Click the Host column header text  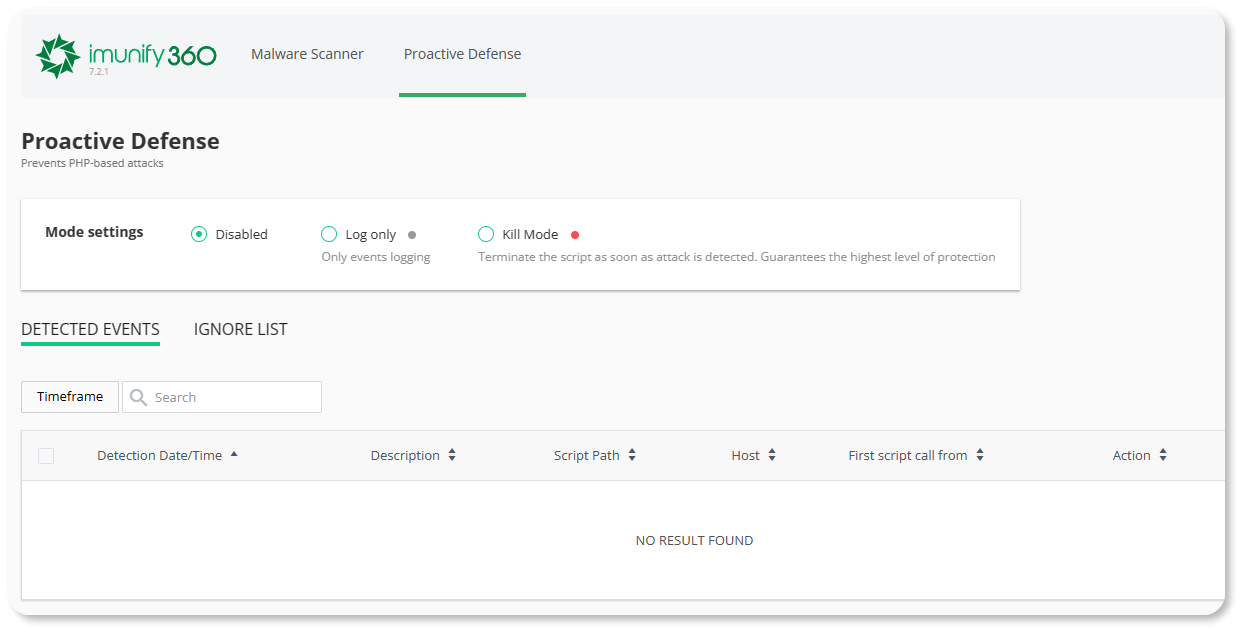746,455
